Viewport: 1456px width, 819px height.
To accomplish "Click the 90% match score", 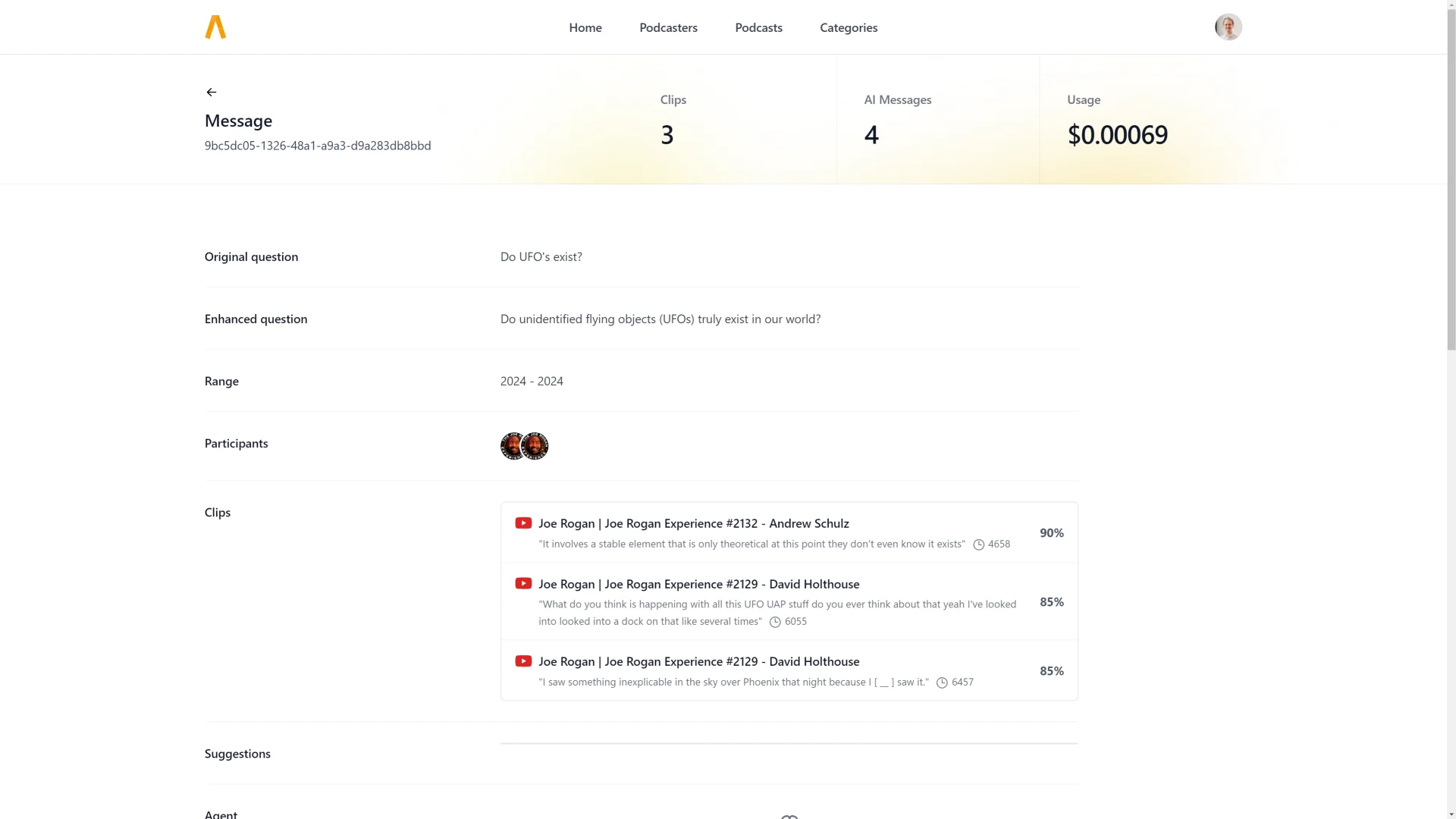I will point(1051,533).
